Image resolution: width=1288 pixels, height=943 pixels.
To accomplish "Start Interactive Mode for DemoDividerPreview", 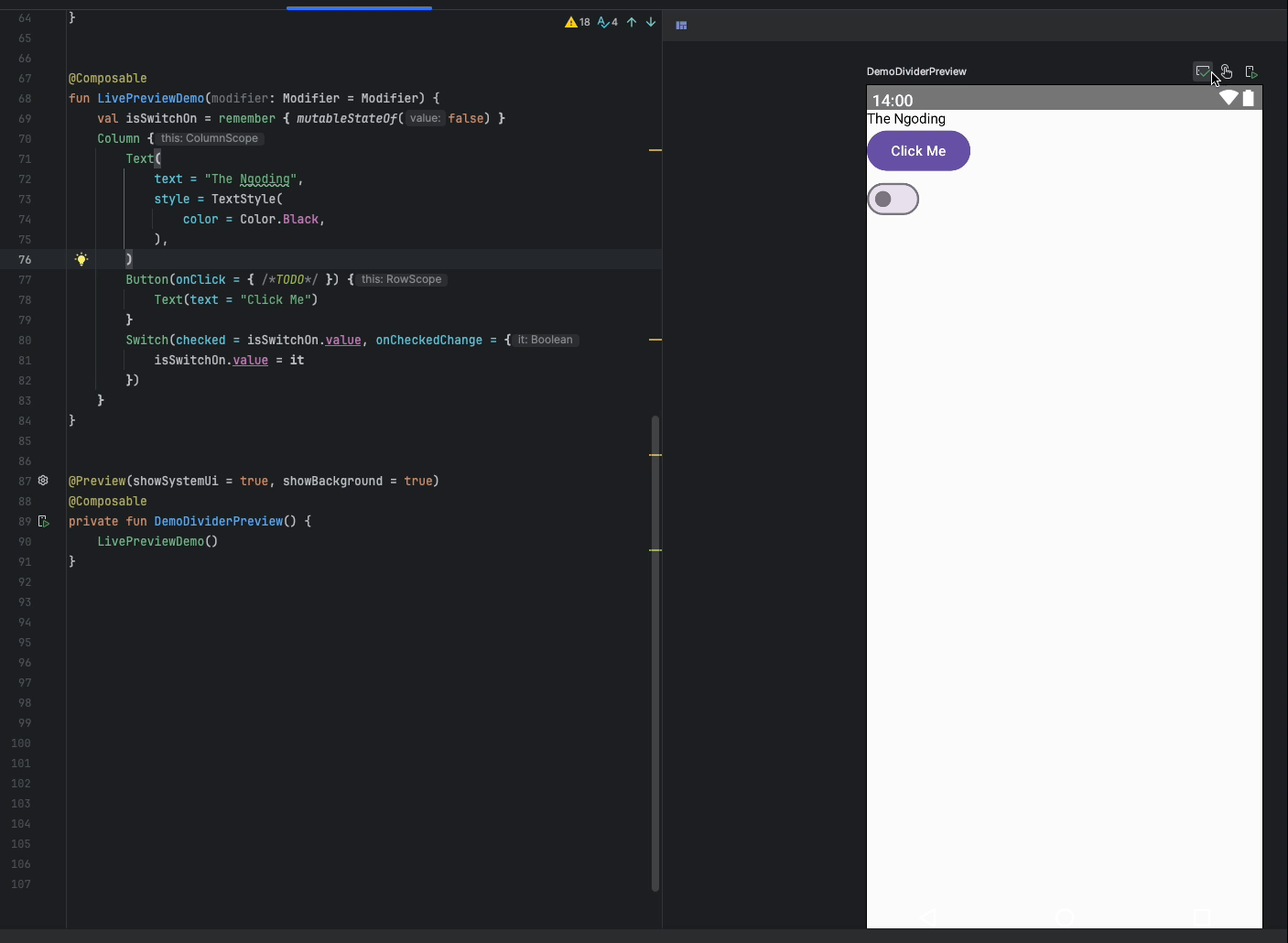I will pos(1227,71).
